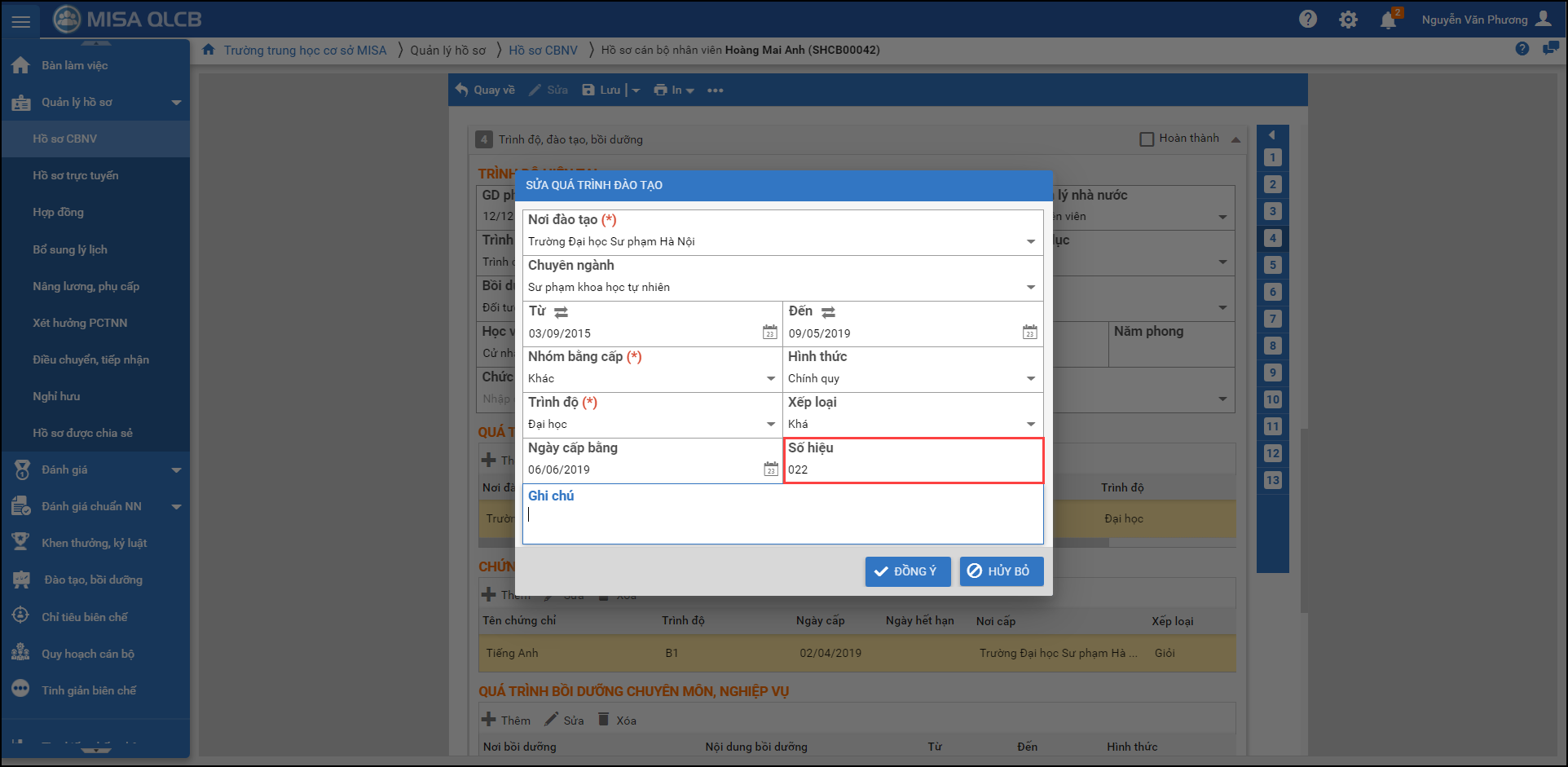Confirm with the ĐỒNG Ý button
Viewport: 1568px width, 767px height.
[x=907, y=571]
